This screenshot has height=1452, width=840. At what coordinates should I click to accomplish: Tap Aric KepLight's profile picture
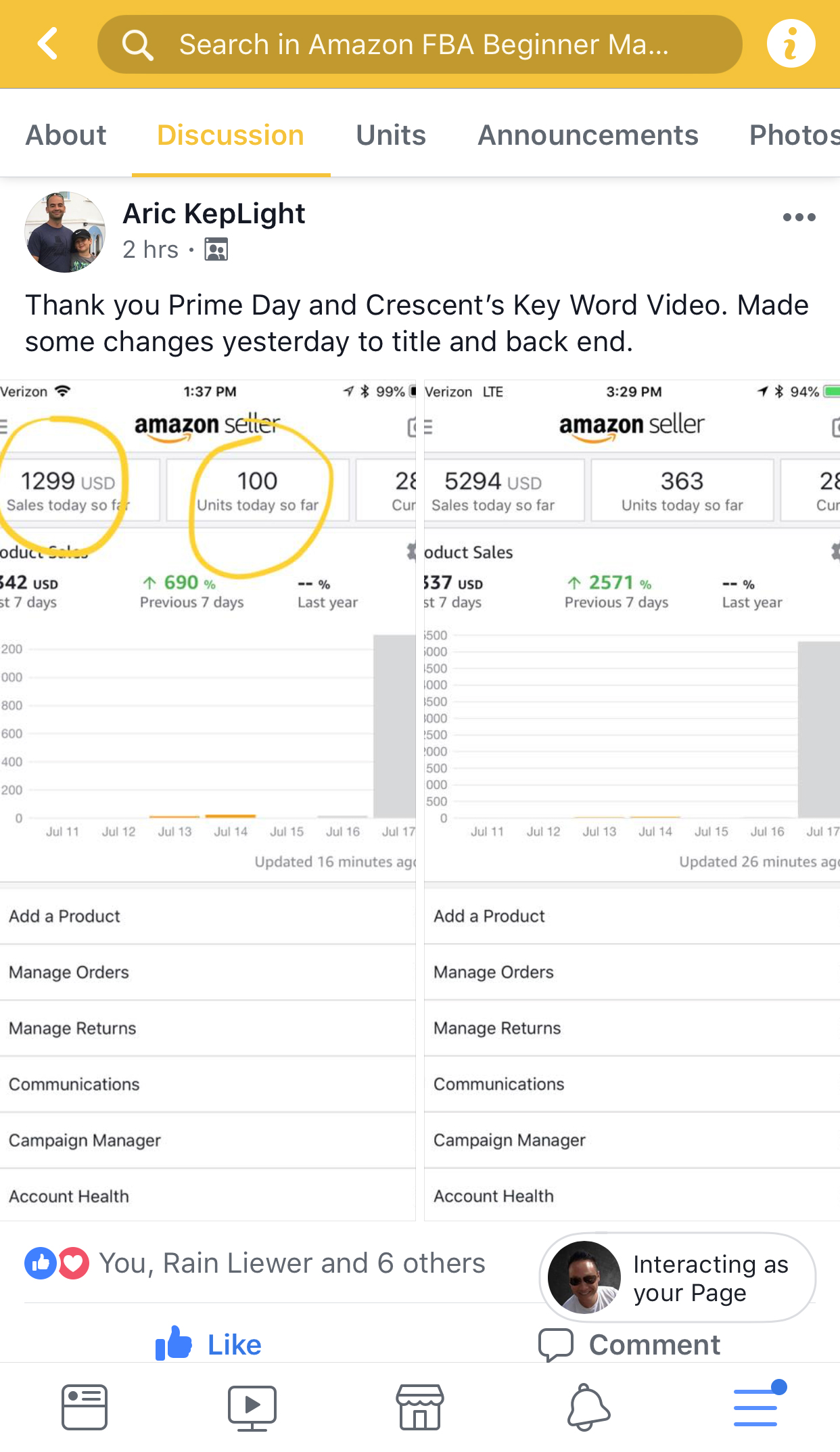coord(65,232)
